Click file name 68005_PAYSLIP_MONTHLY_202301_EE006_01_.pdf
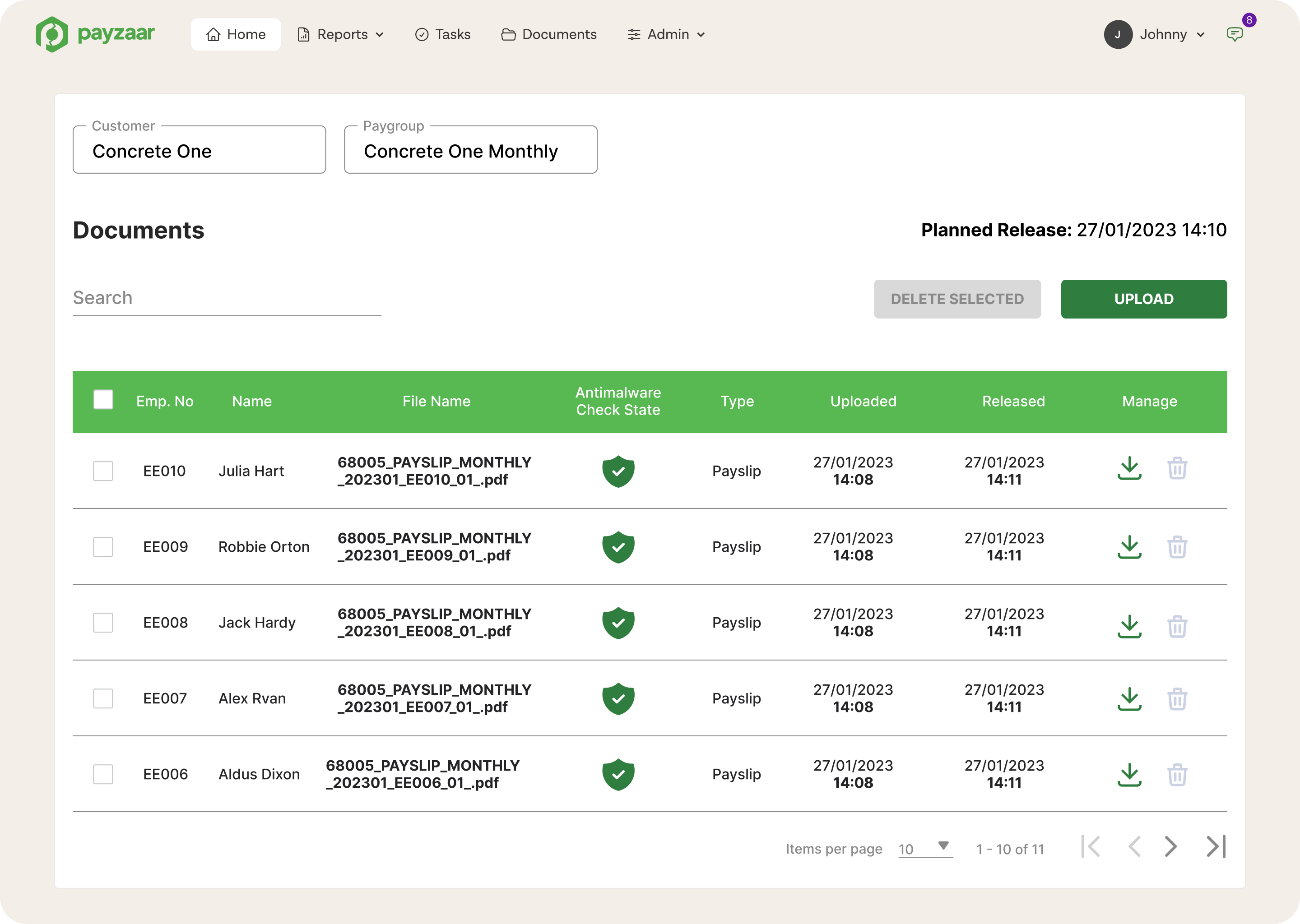 [x=422, y=774]
